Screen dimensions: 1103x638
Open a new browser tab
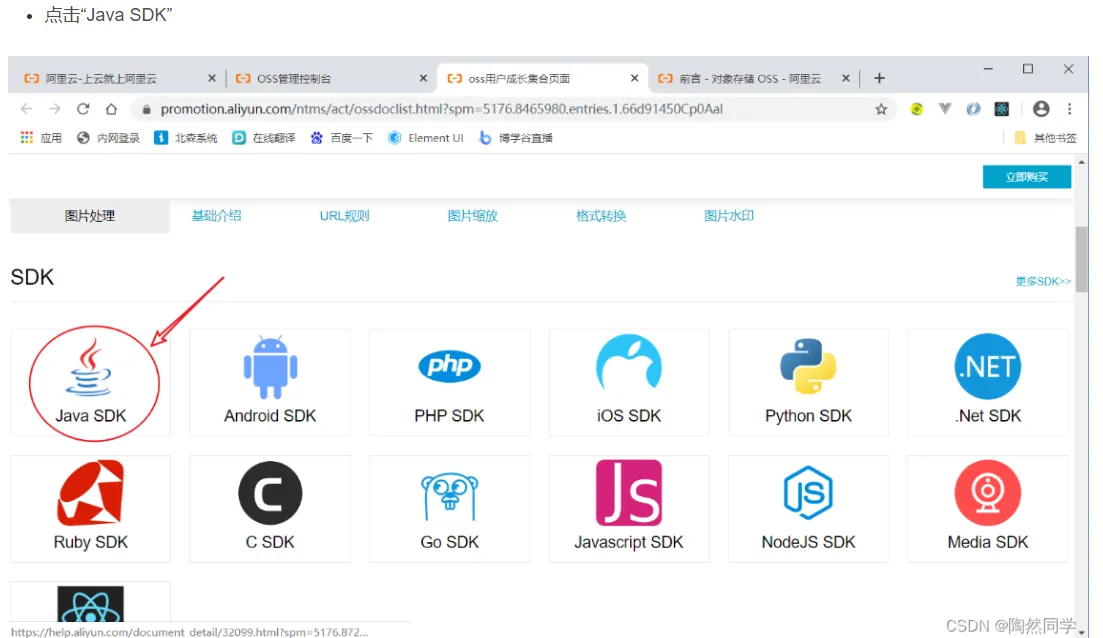click(879, 78)
